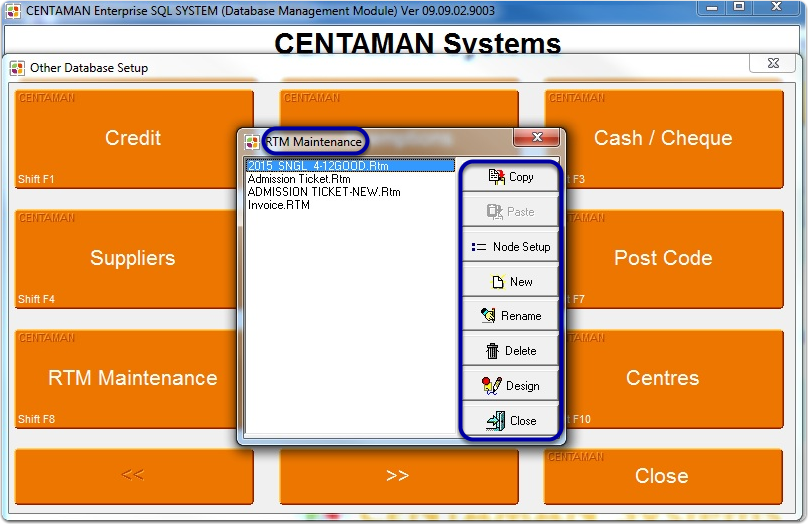Image resolution: width=808 pixels, height=524 pixels.
Task: Click the CENTAMAN application icon in title bar
Action: click(x=13, y=11)
